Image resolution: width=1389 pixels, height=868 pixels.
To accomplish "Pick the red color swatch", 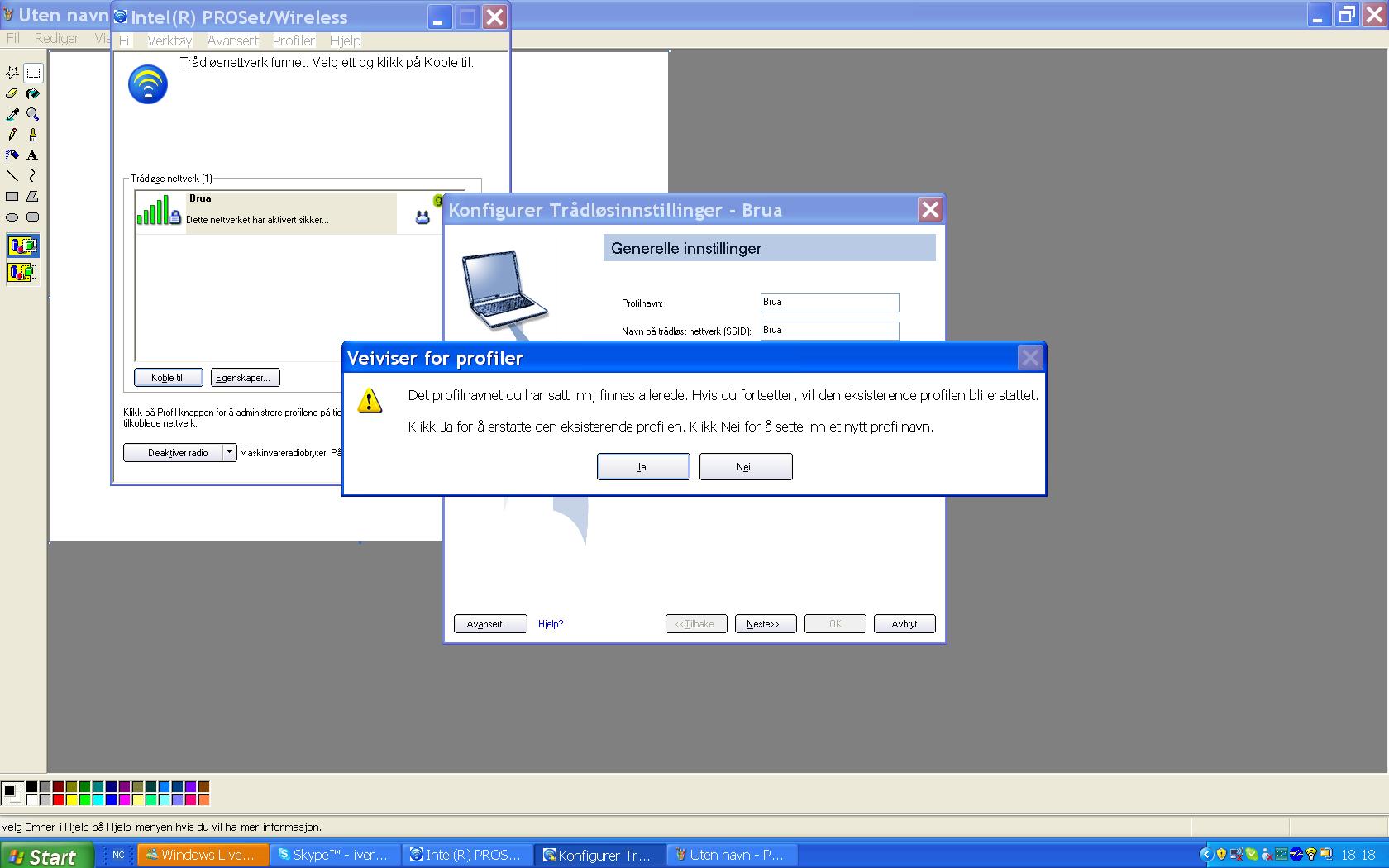I will point(58,799).
